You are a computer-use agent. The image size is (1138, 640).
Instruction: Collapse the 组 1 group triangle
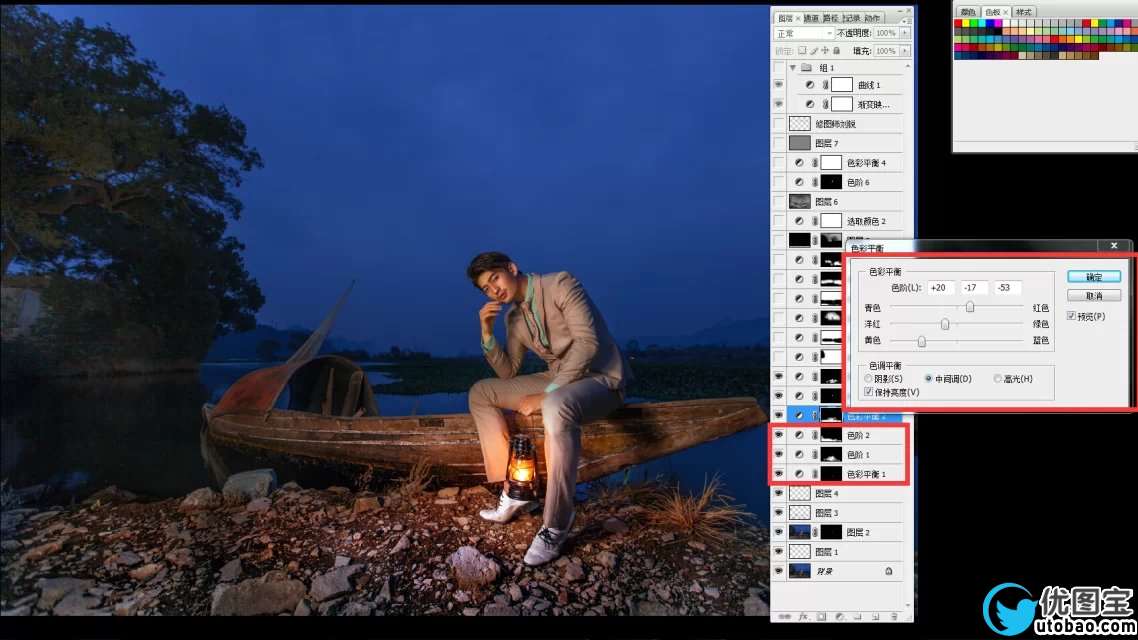pos(793,67)
